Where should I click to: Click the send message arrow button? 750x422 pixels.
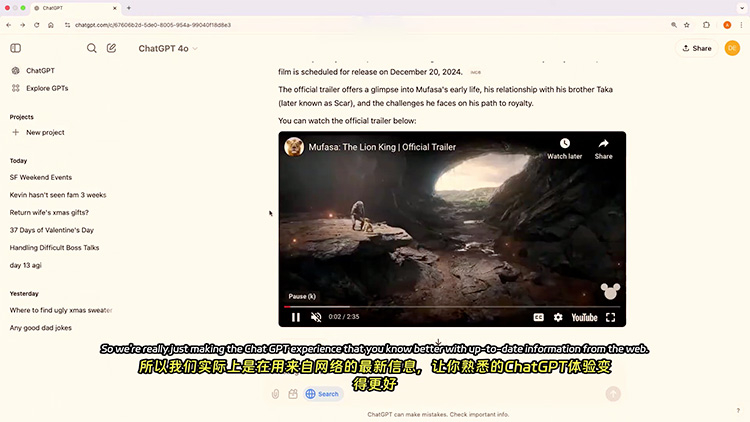[x=613, y=394]
